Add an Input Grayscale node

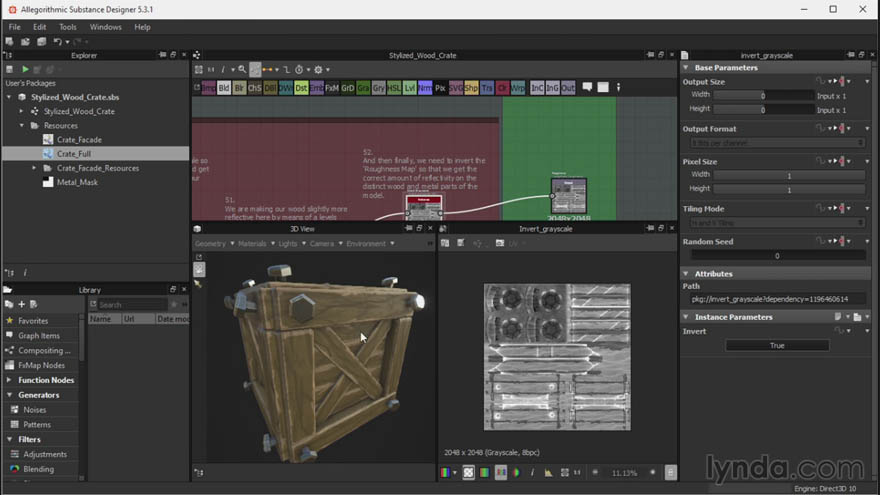tap(553, 88)
